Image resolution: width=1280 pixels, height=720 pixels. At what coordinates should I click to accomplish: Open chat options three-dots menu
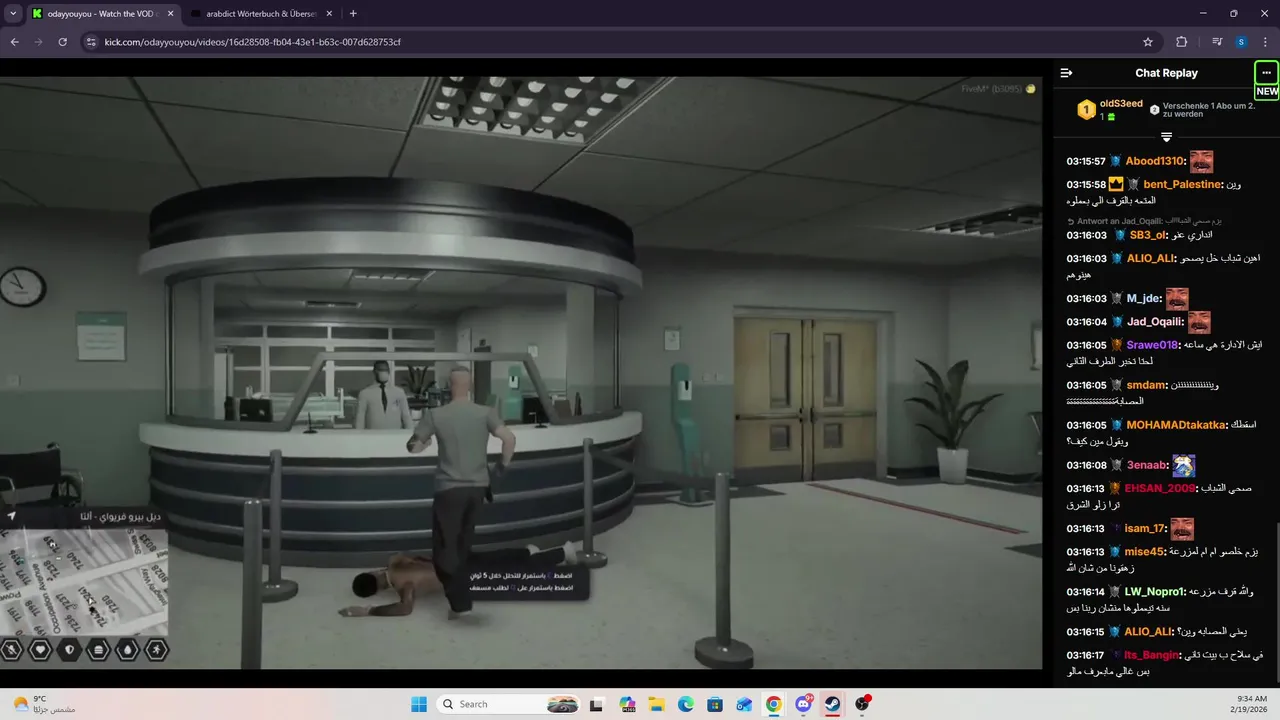coord(1267,73)
